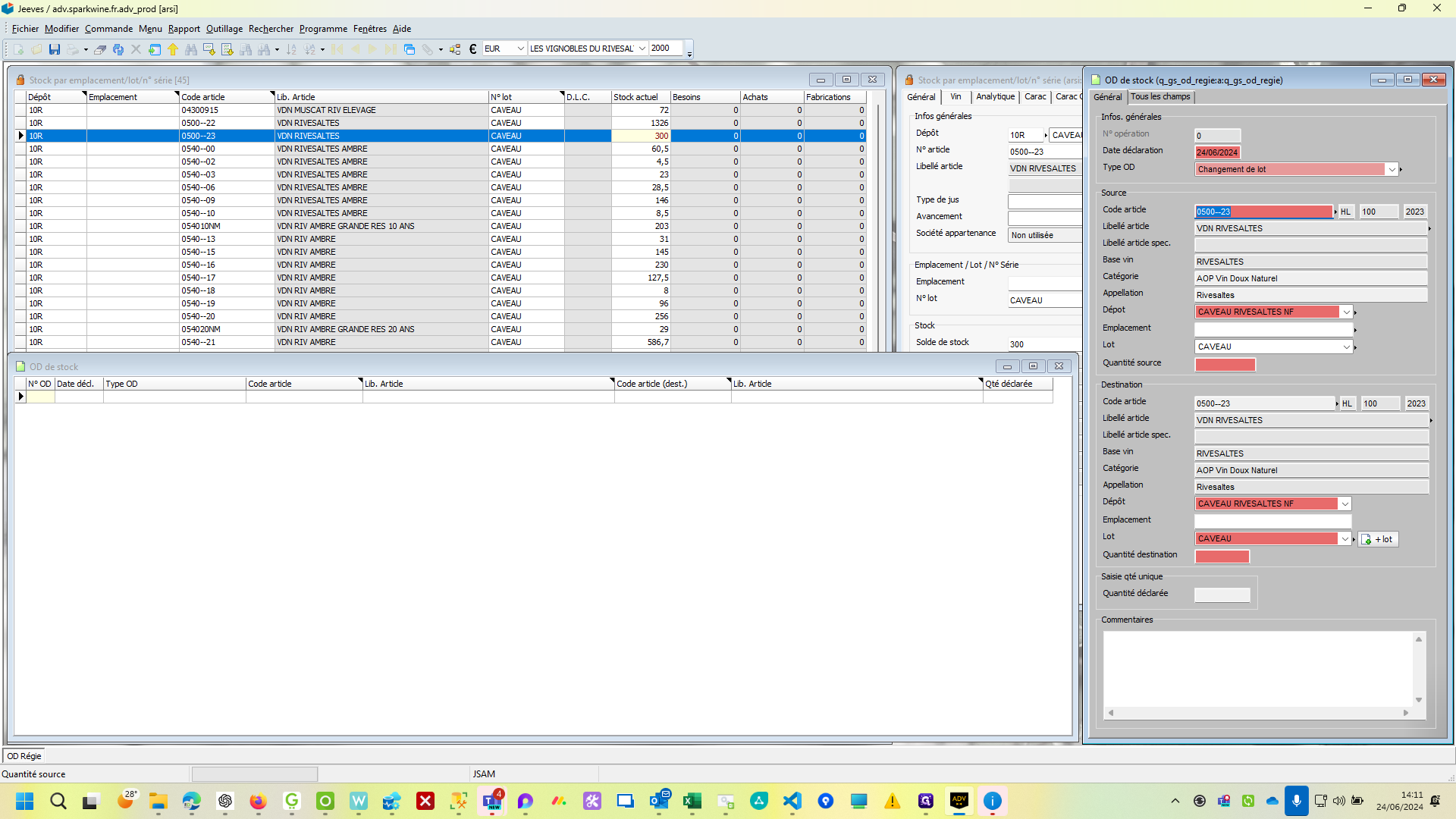Open the EUR currency dropdown

click(520, 49)
